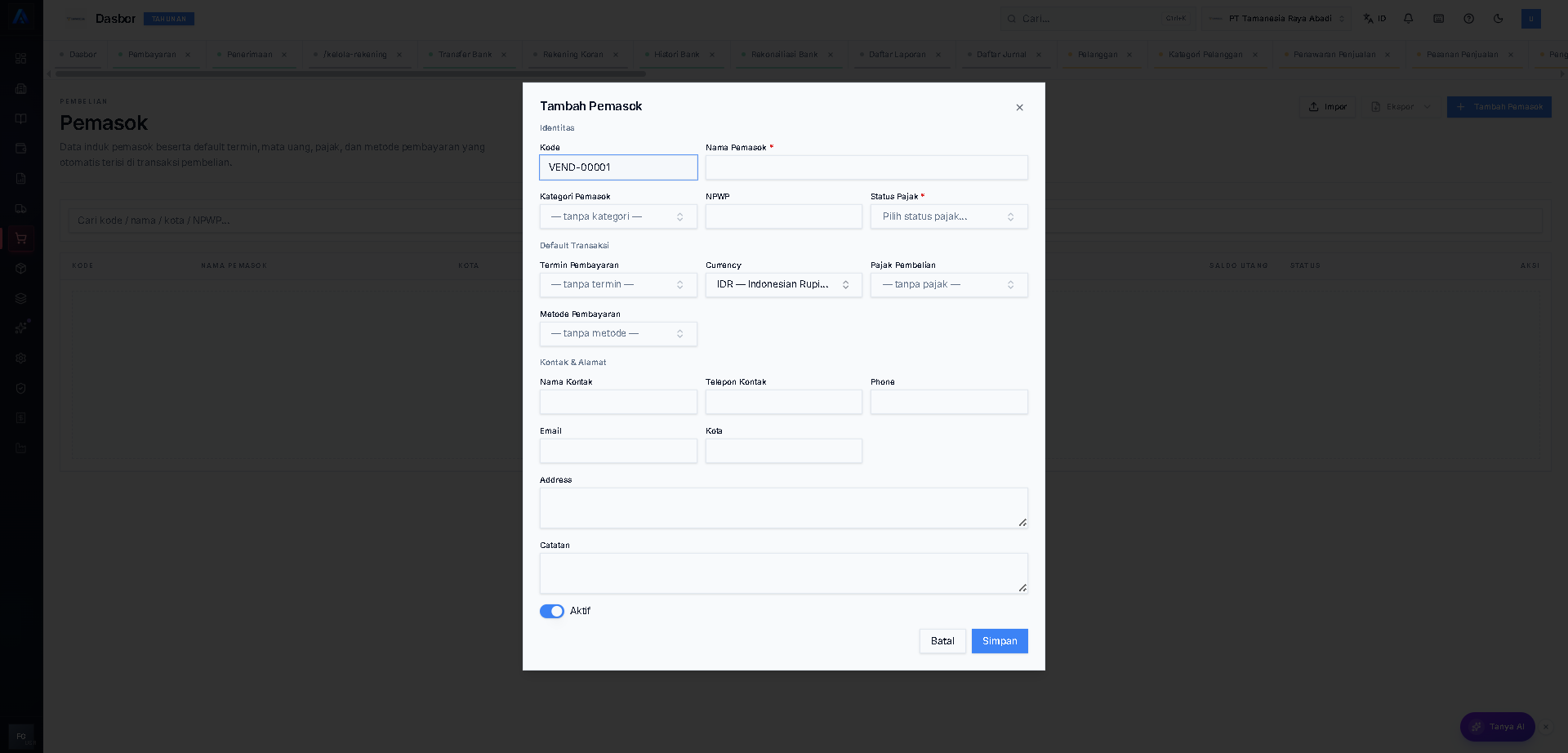1568x753 pixels.
Task: Click the language translate ID icon
Action: coord(1374,19)
